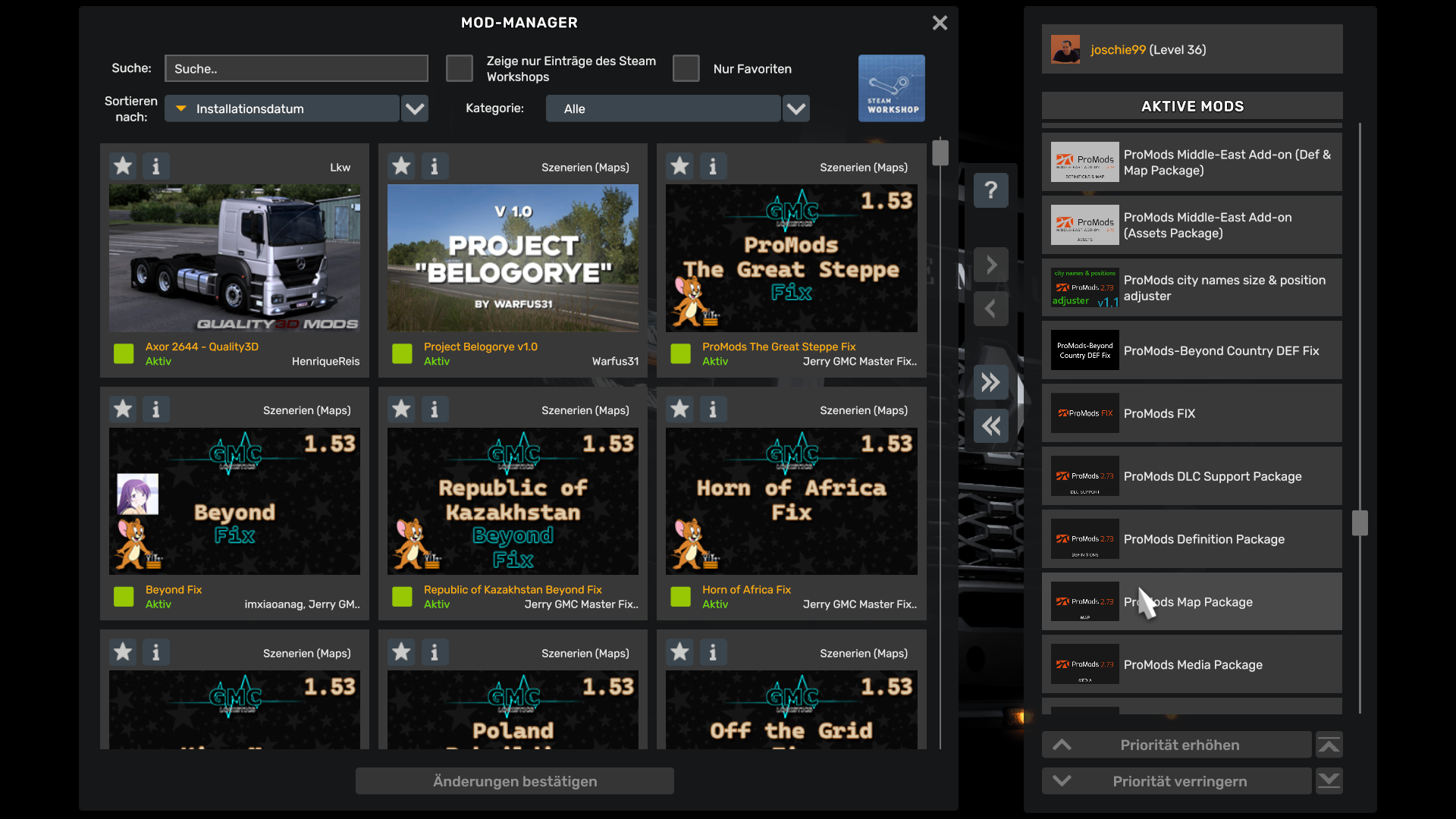Select ProMods Map Package entry
Image resolution: width=1456 pixels, height=819 pixels.
pyautogui.click(x=1192, y=601)
